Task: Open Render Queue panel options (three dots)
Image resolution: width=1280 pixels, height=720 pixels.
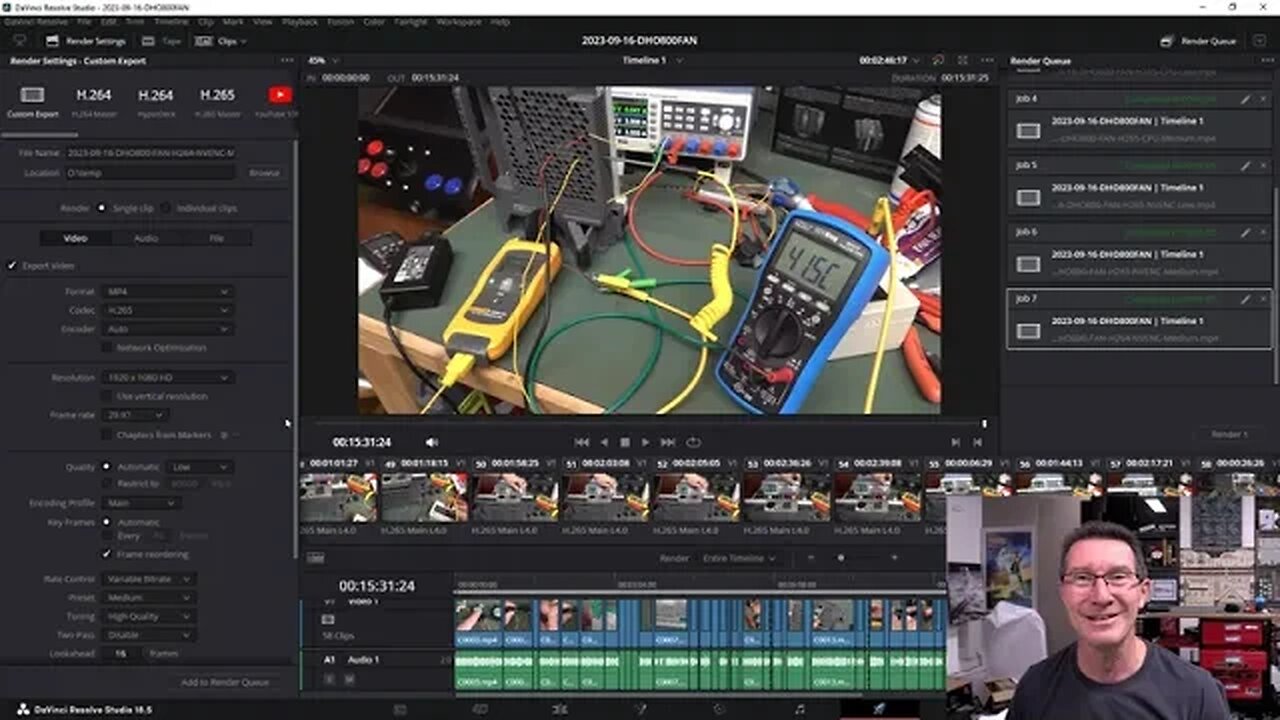Action: (1265, 61)
